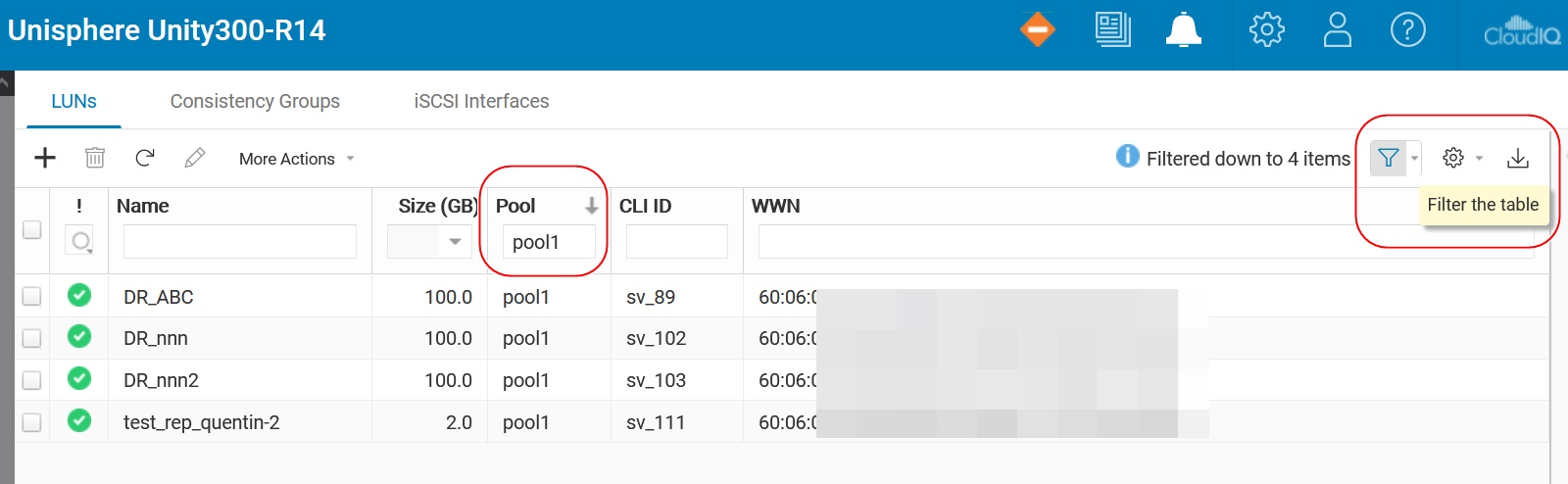Open the notifications bell icon

coord(1184,29)
